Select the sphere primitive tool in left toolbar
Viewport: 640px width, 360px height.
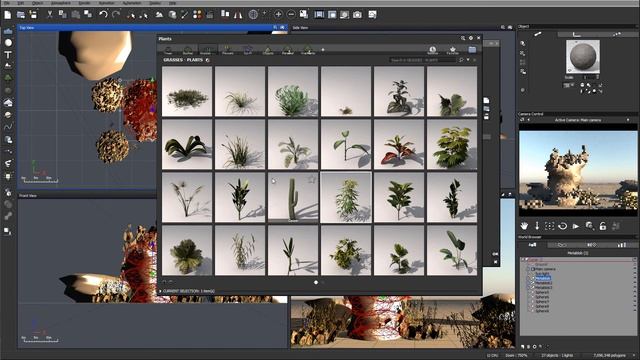coord(8,42)
